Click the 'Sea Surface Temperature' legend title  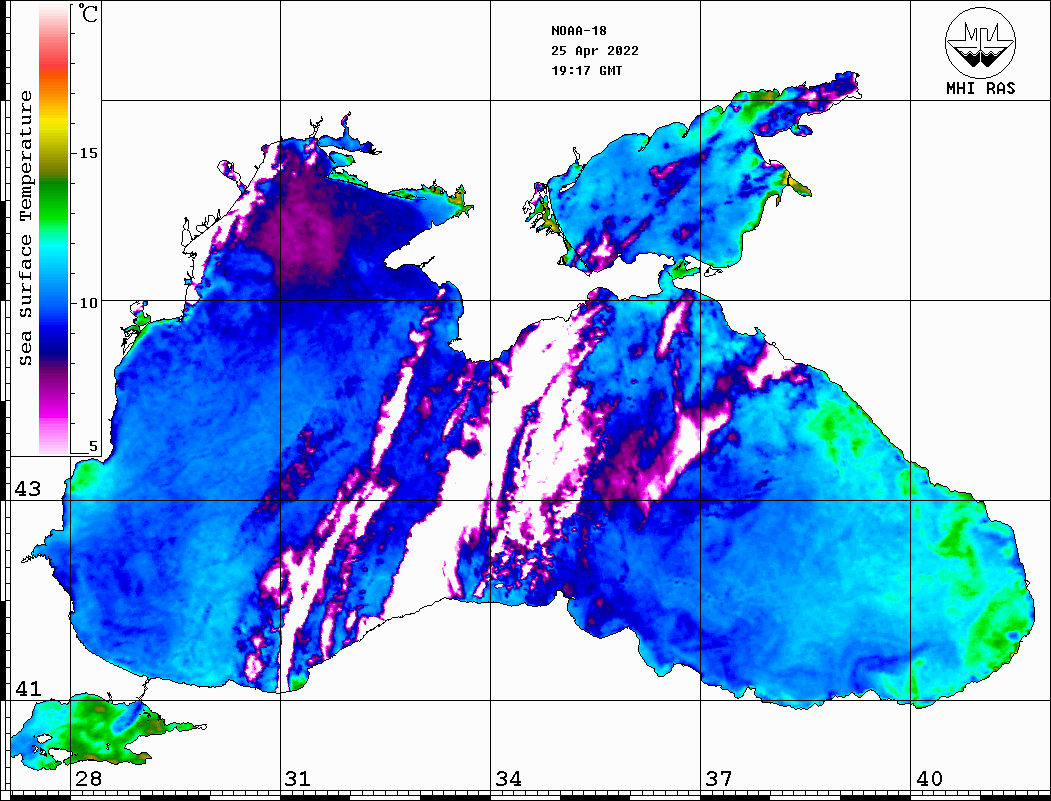click(x=25, y=228)
